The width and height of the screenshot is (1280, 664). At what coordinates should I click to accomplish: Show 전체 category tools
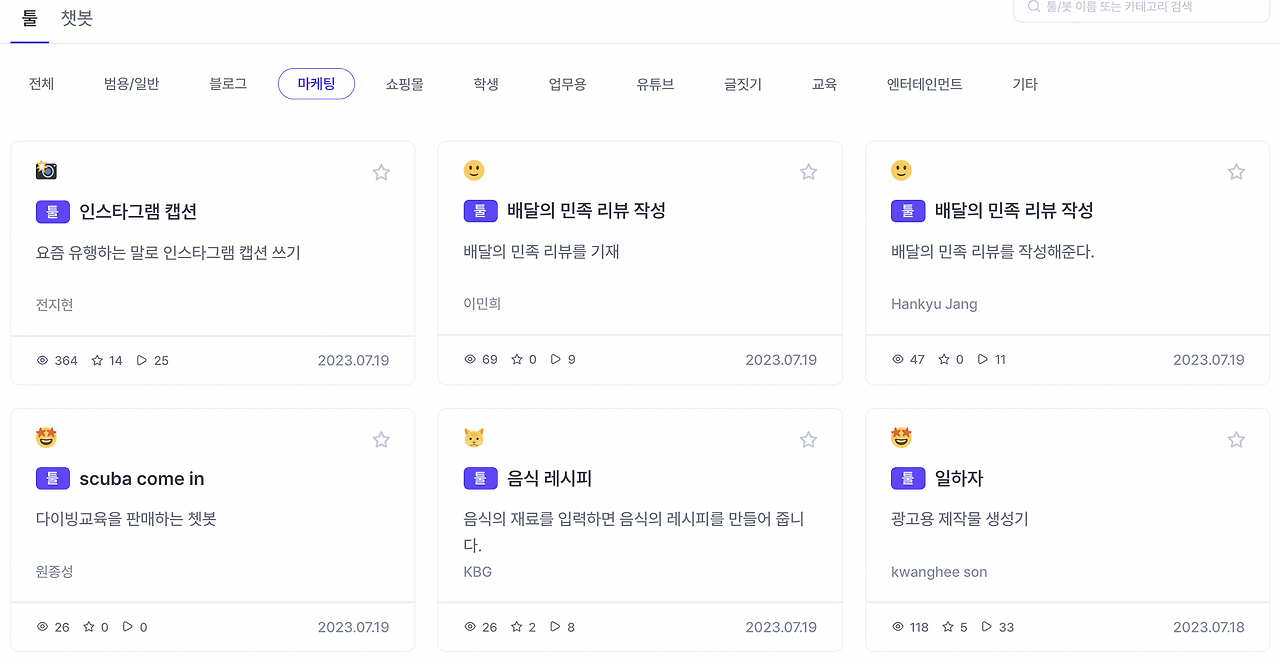point(41,84)
